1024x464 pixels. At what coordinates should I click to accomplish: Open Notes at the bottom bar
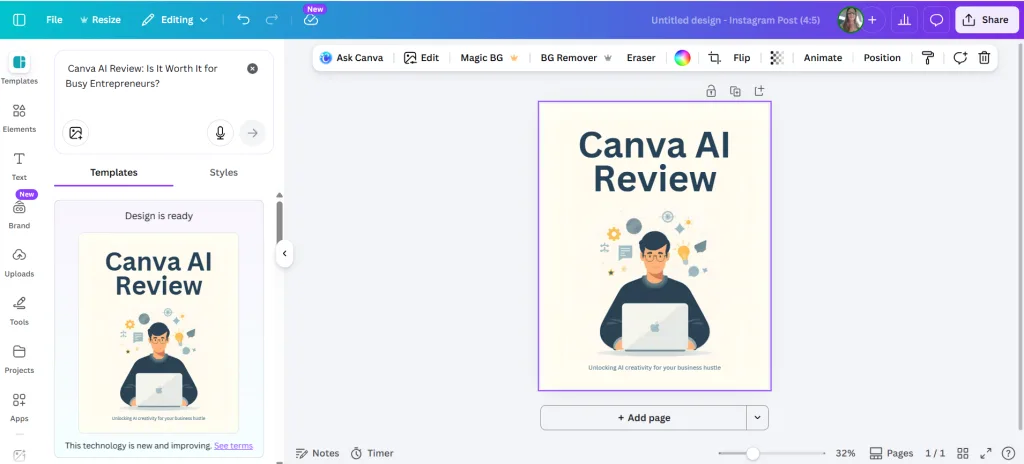pos(317,453)
